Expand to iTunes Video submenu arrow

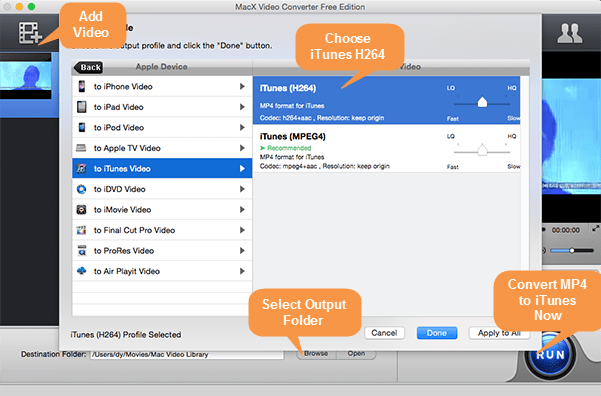(242, 168)
